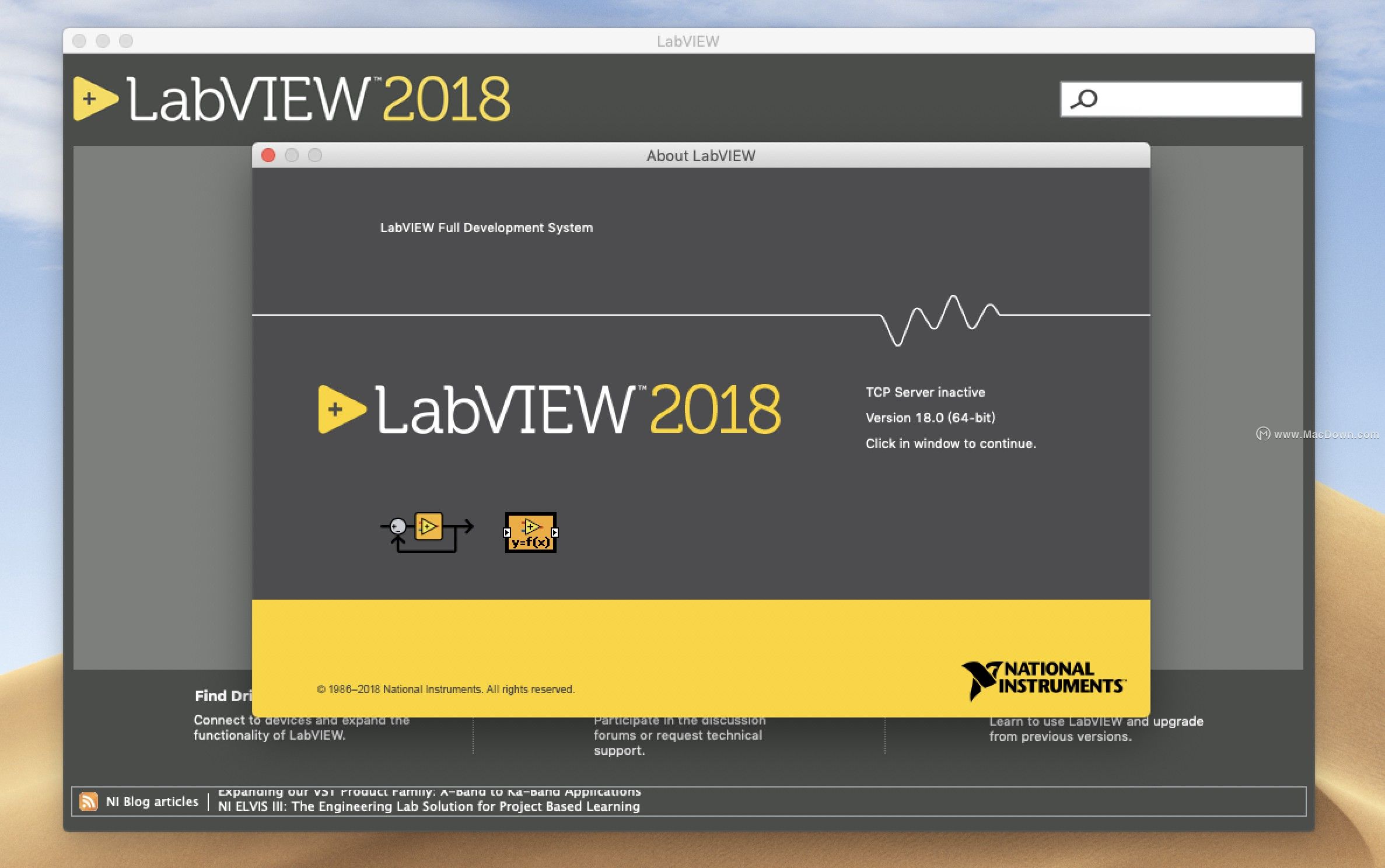This screenshot has height=868, width=1385.
Task: Click the National Instruments copyright notice
Action: (446, 689)
